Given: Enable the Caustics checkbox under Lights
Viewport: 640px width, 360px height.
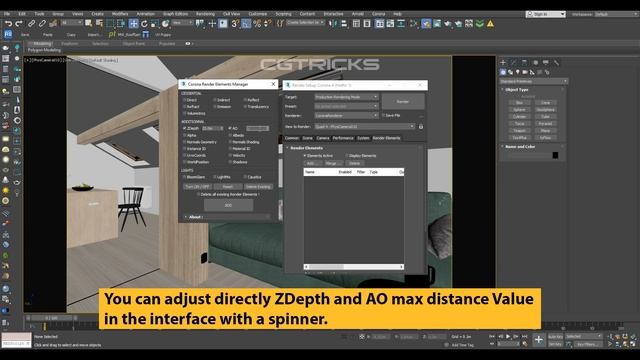Looking at the screenshot, I should 245,177.
